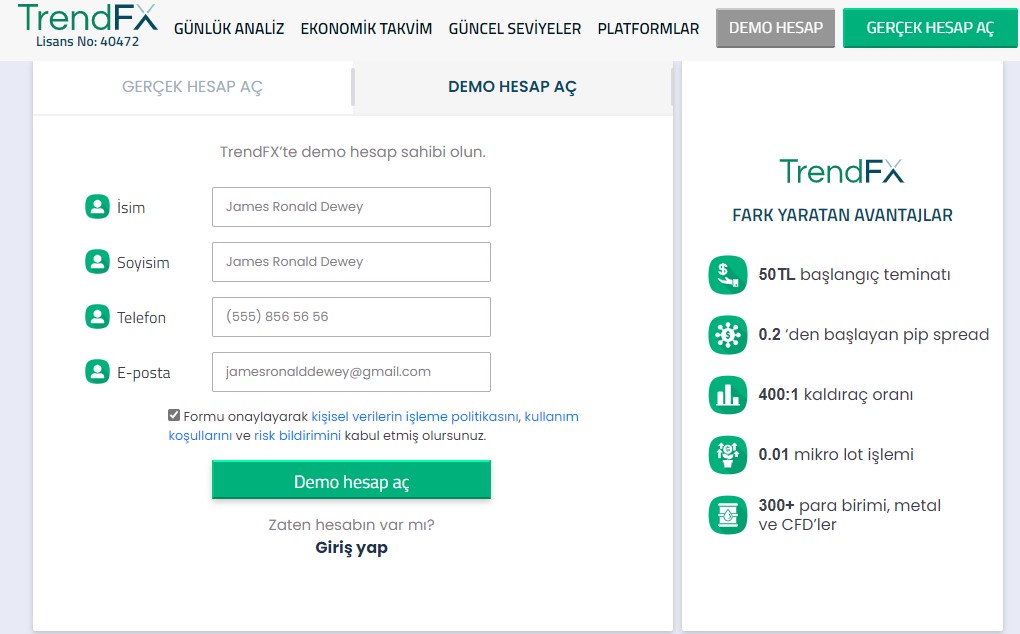
Task: Open the EKONOMİK TAKVİM menu
Action: [366, 29]
